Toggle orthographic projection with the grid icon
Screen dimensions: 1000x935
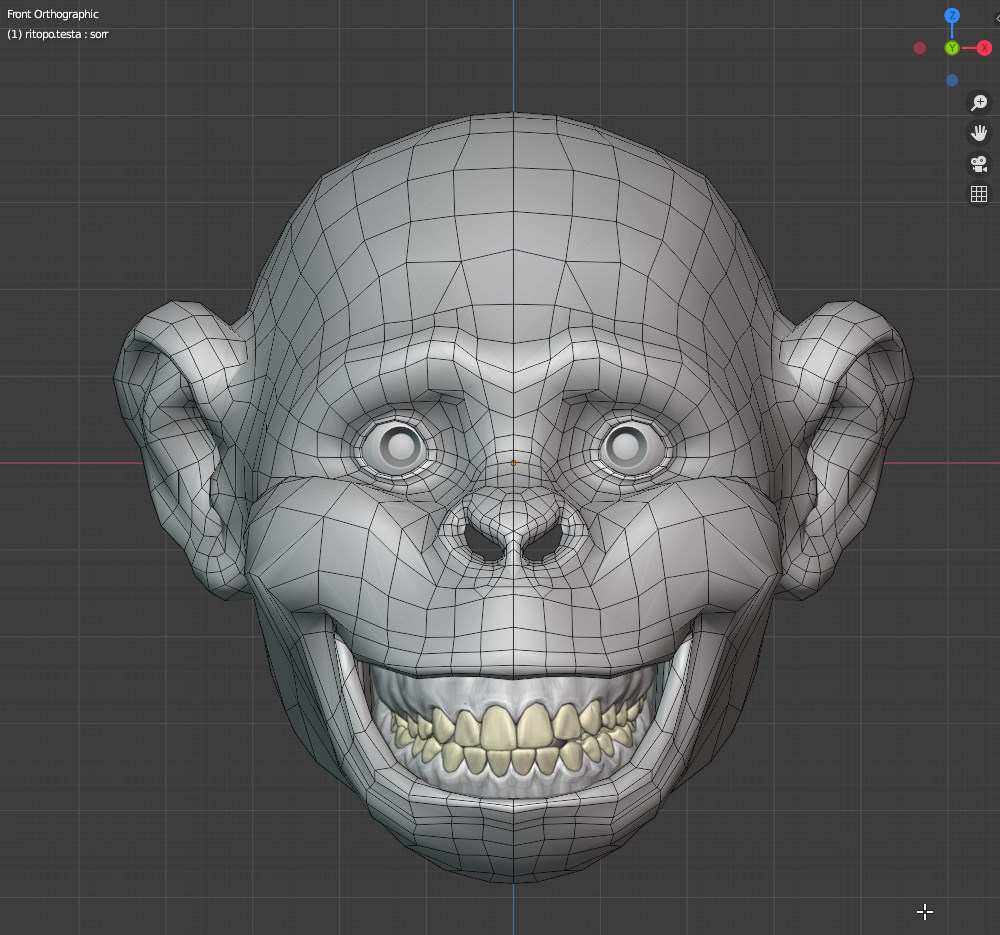point(980,192)
